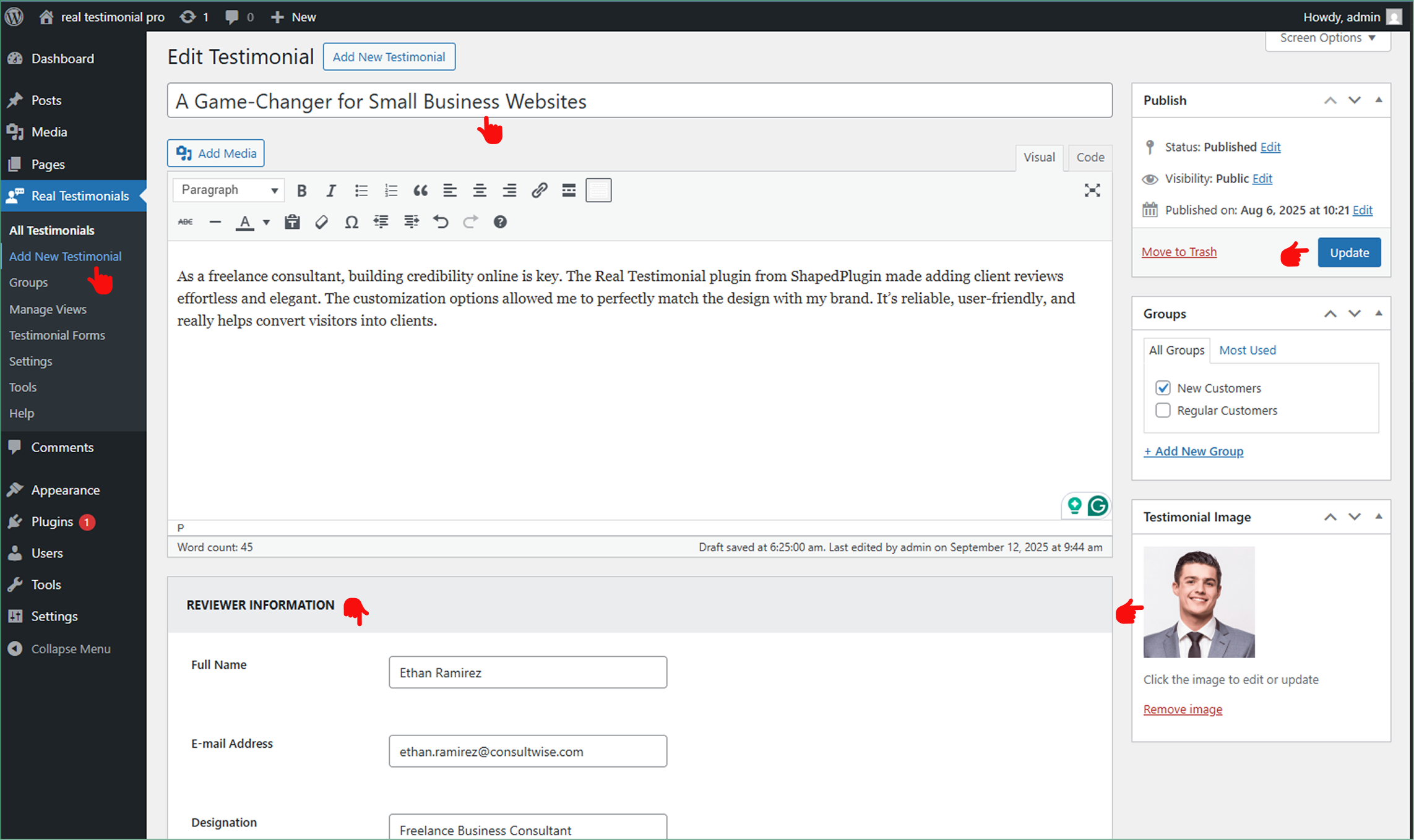Move Groups box down

coord(1355,314)
